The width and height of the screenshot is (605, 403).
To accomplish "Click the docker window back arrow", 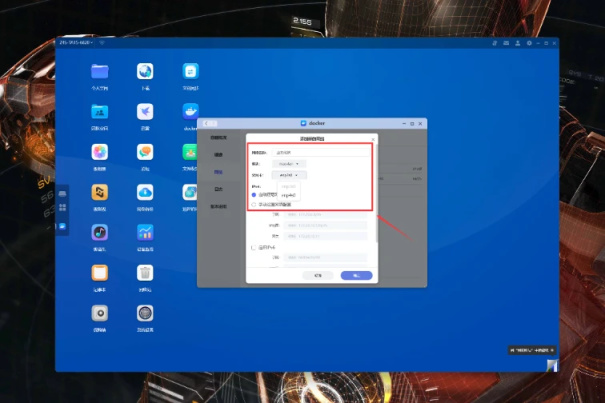I will 206,124.
